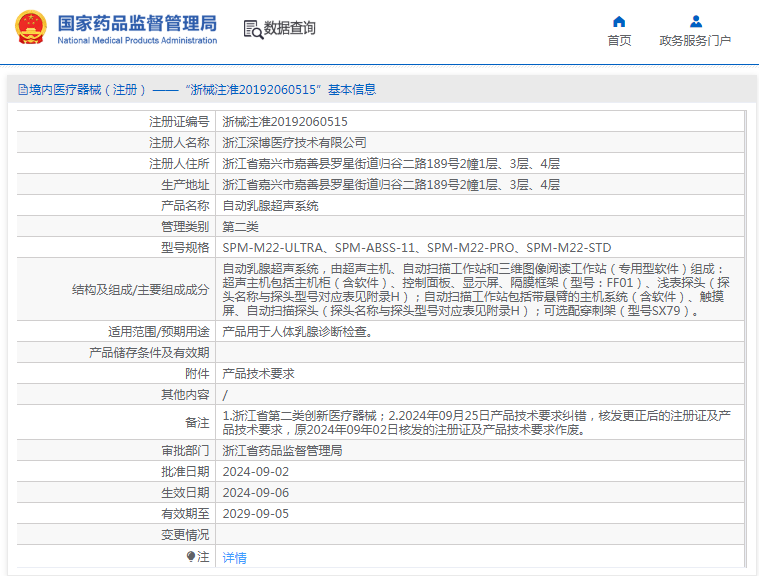Click the 批准日期 label
The image size is (759, 576).
click(185, 471)
